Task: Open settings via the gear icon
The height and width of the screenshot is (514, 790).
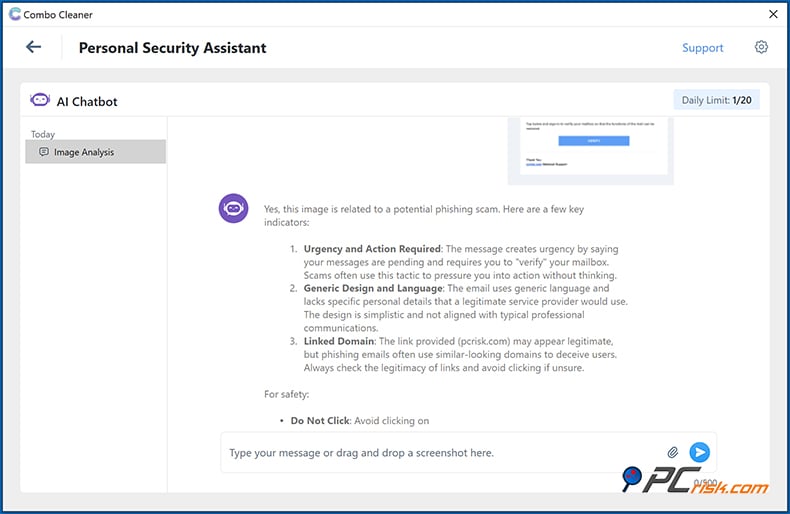Action: (761, 47)
